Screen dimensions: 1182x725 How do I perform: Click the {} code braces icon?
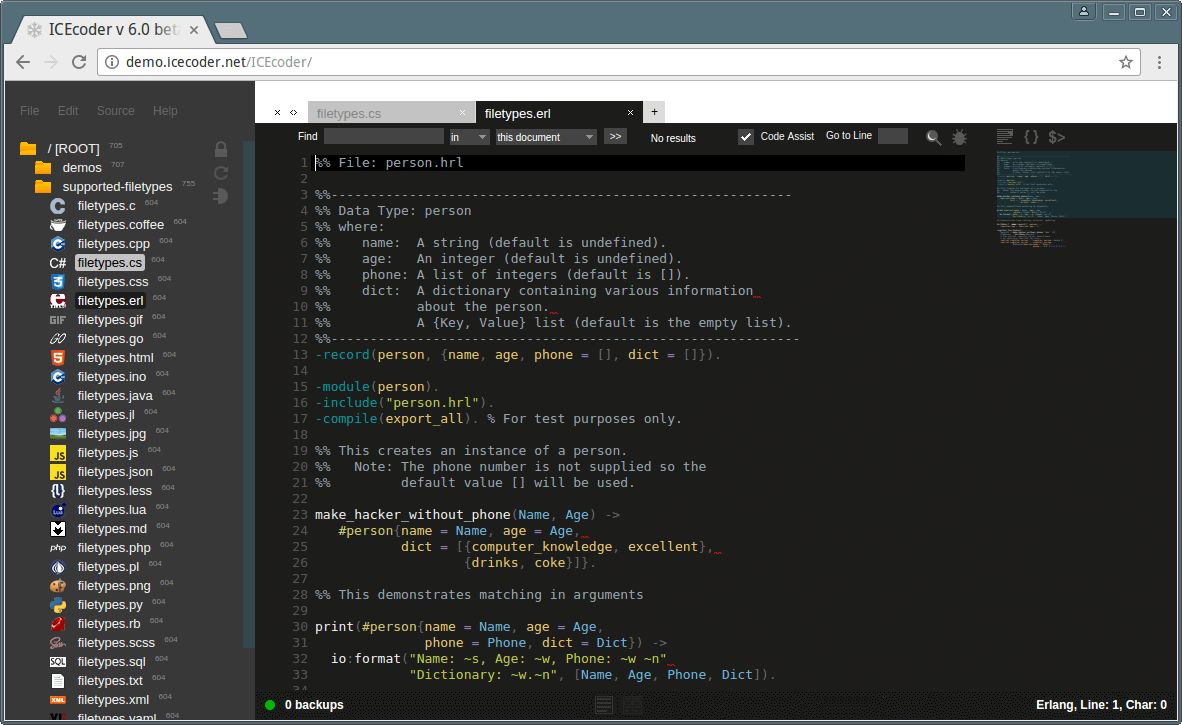[x=1031, y=137]
